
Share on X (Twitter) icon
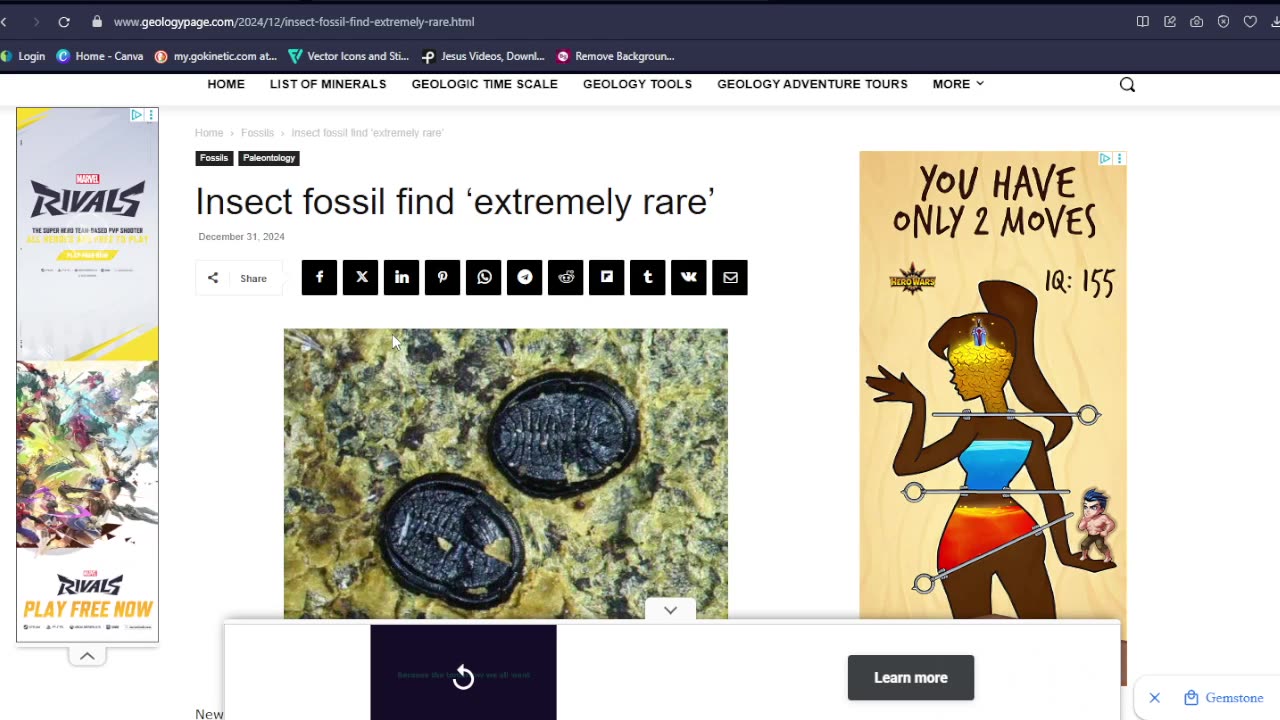click(361, 278)
